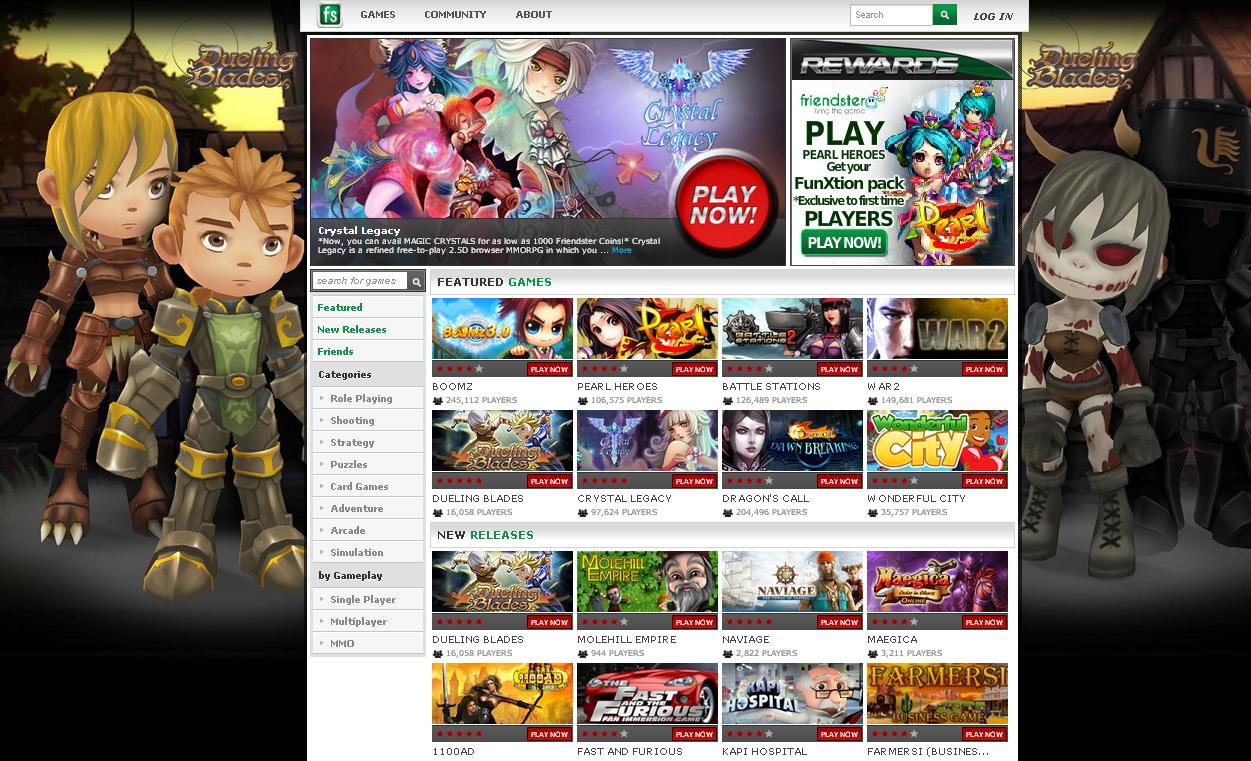Follow the More link in Crystal Legacy description
This screenshot has width=1251, height=761.
(622, 250)
